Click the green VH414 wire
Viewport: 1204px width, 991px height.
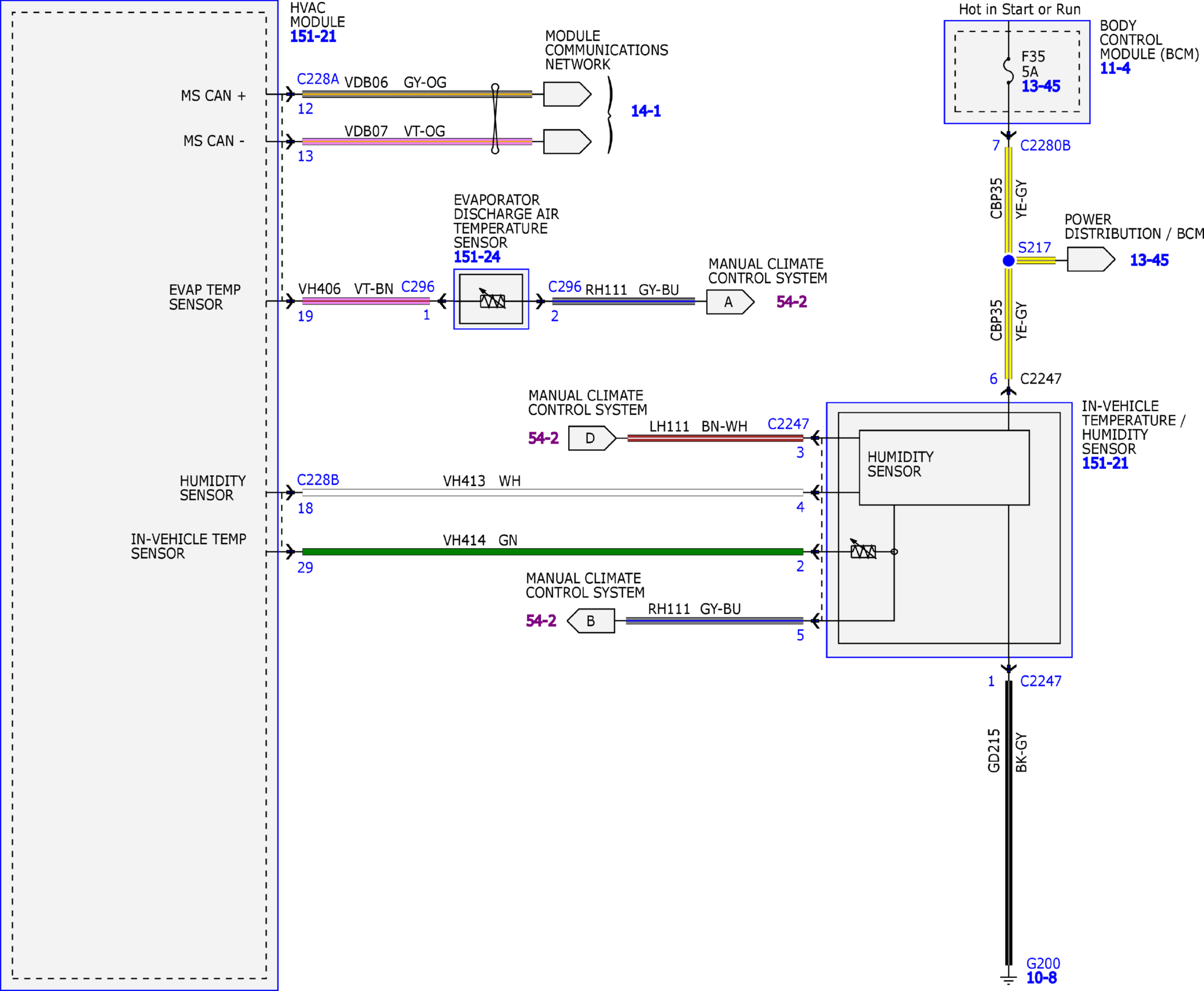coord(552,552)
